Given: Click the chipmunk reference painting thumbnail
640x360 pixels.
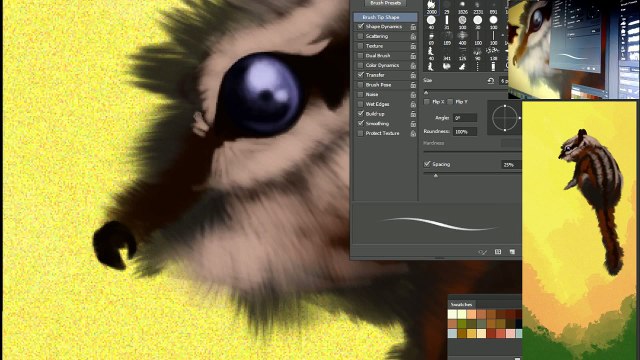Looking at the screenshot, I should click(579, 231).
